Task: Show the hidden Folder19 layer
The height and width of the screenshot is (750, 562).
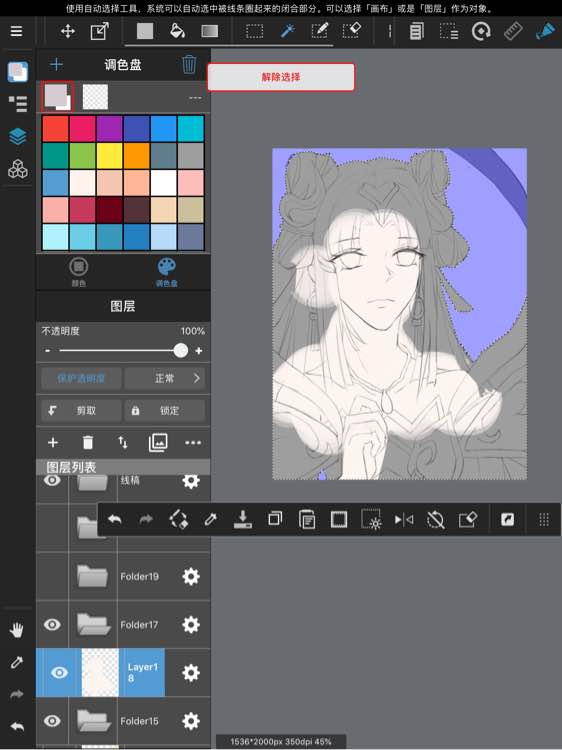Action: coord(52,576)
